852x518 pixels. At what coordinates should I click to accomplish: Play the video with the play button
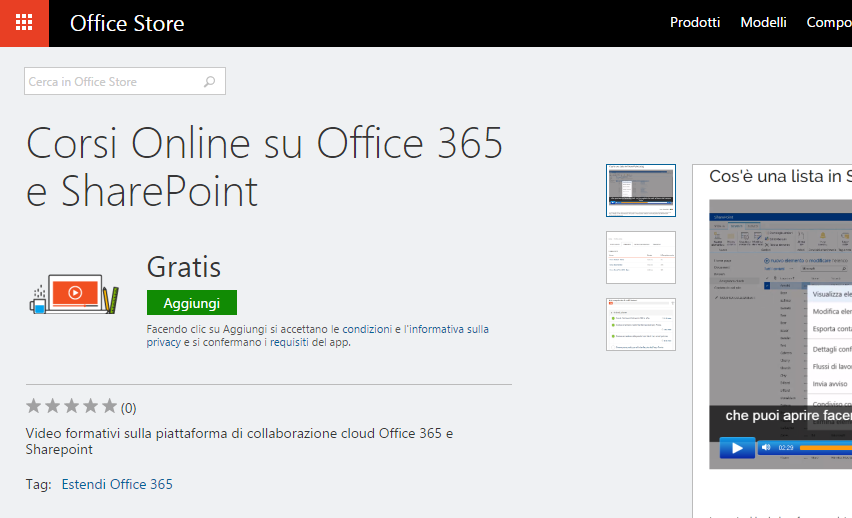click(x=737, y=448)
